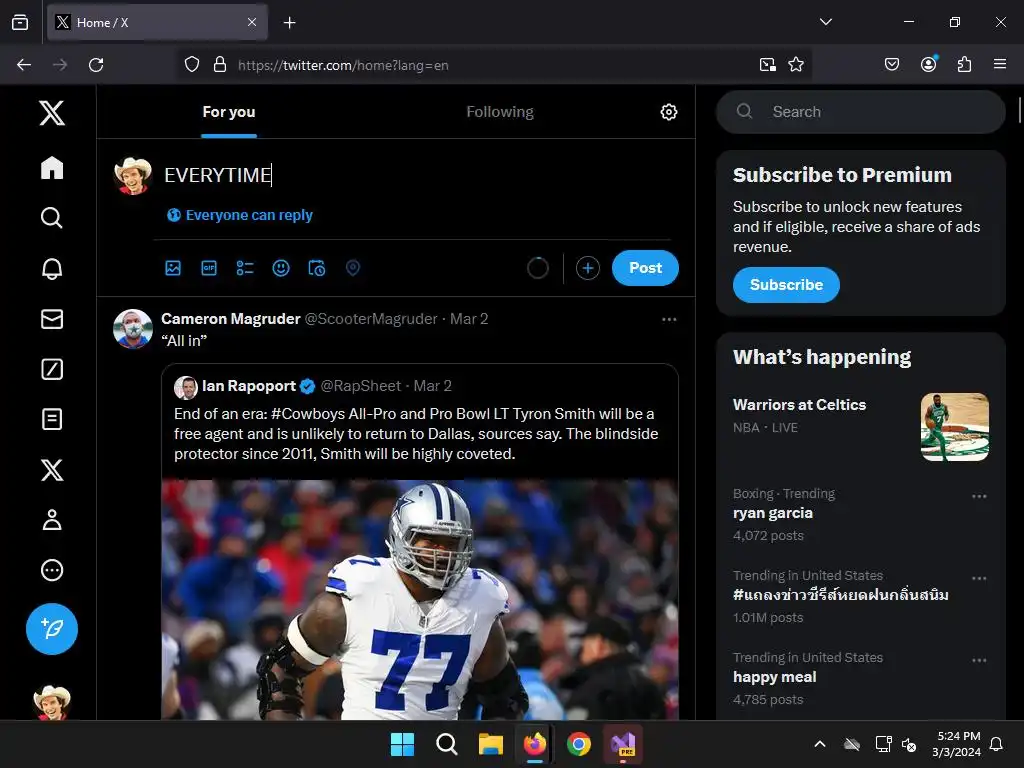Image resolution: width=1024 pixels, height=768 pixels.
Task: Open more options for Thai hashtag trend
Action: click(x=979, y=579)
